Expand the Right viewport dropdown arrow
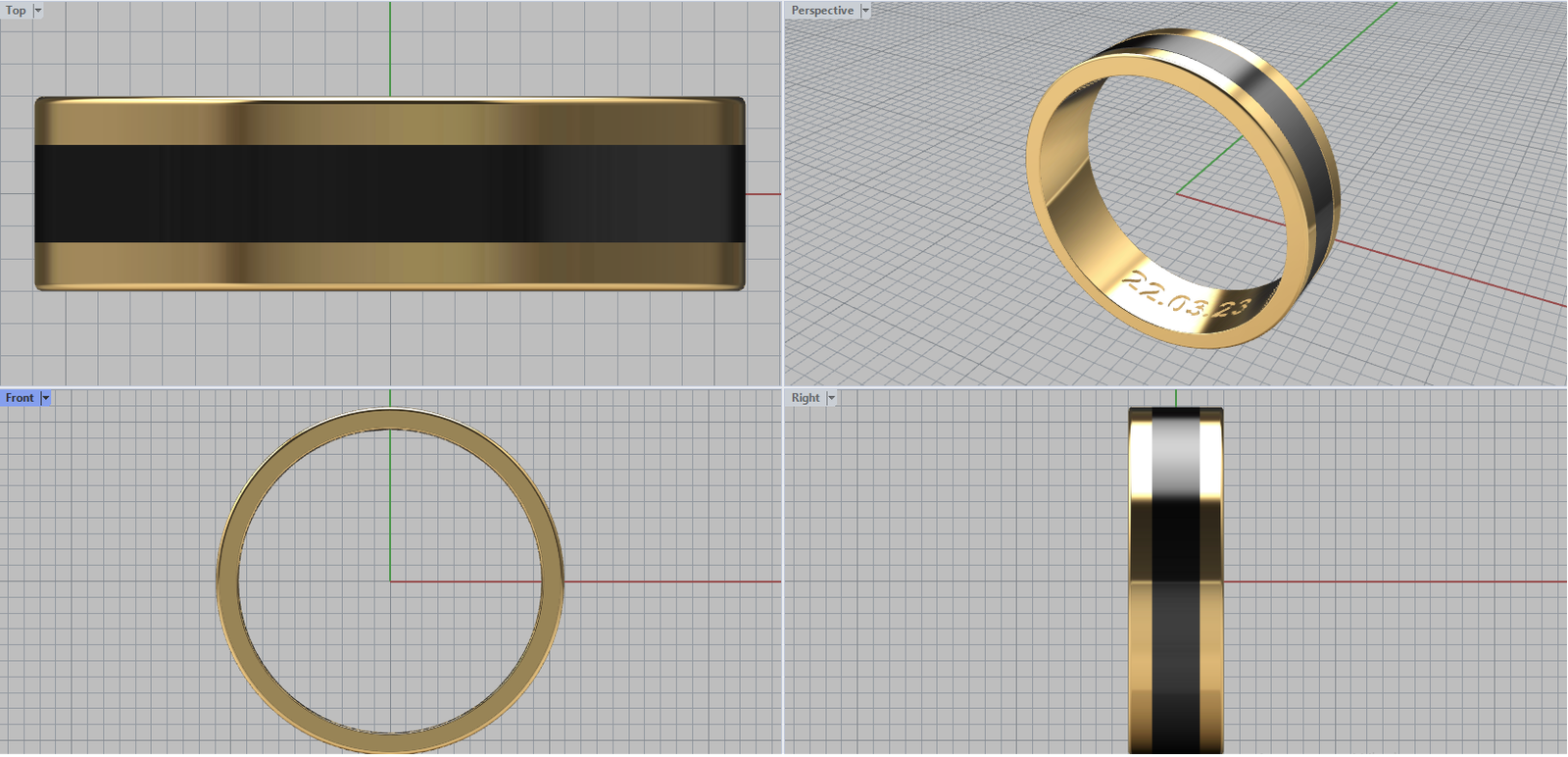The height and width of the screenshot is (757, 1568). 832,398
